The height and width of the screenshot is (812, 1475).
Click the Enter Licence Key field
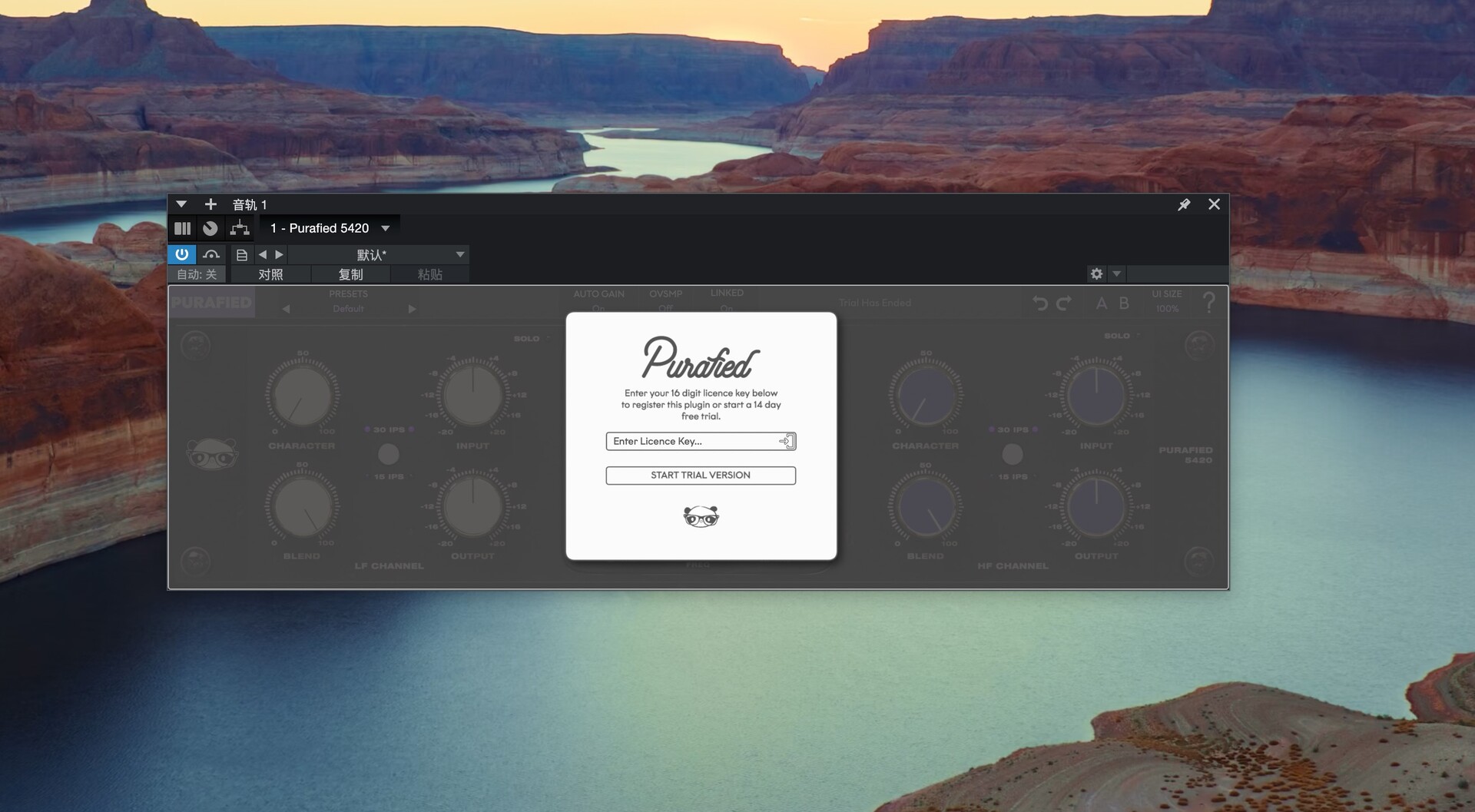pyautogui.click(x=691, y=441)
